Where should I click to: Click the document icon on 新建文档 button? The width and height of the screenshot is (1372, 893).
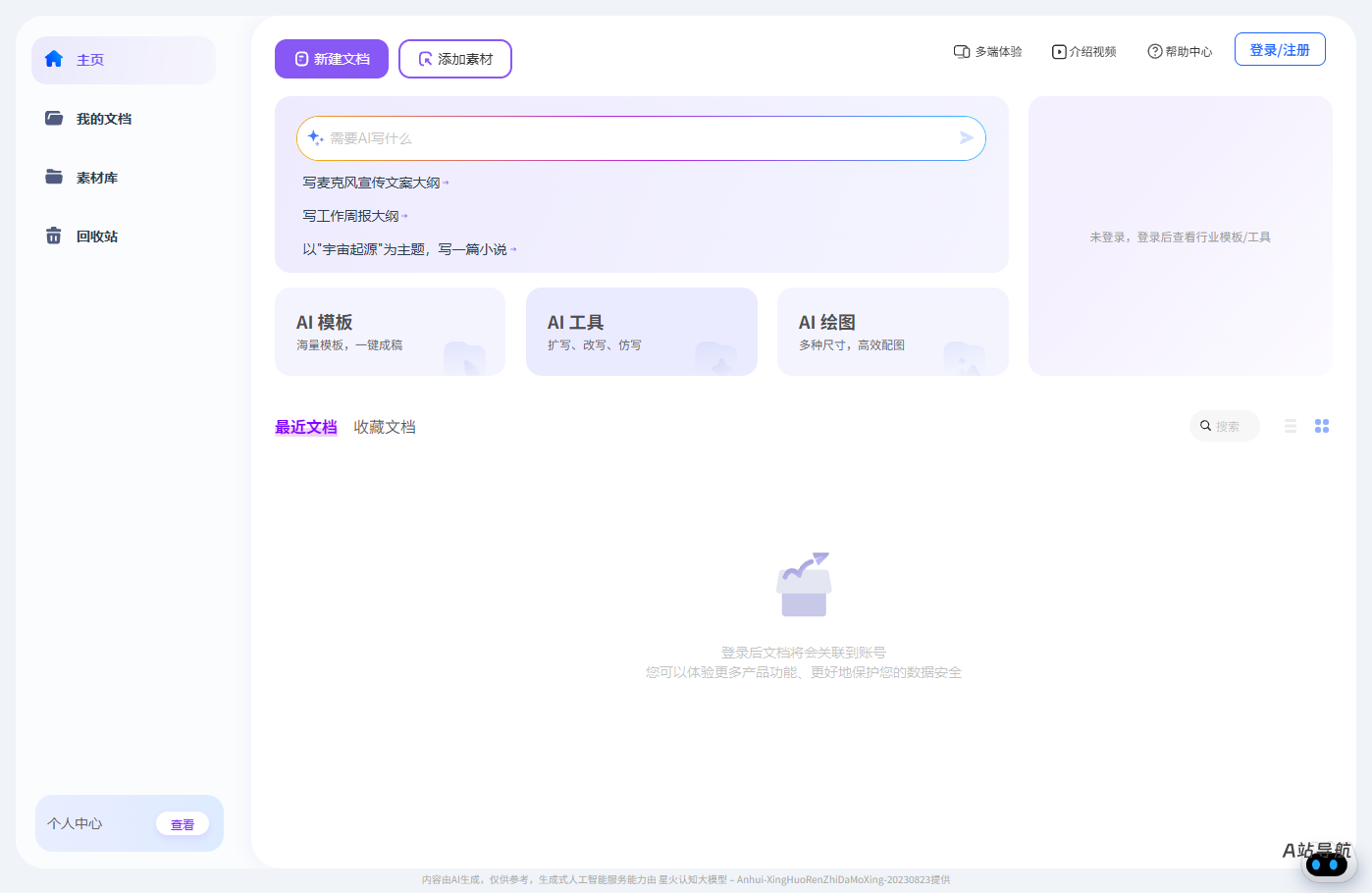click(301, 59)
